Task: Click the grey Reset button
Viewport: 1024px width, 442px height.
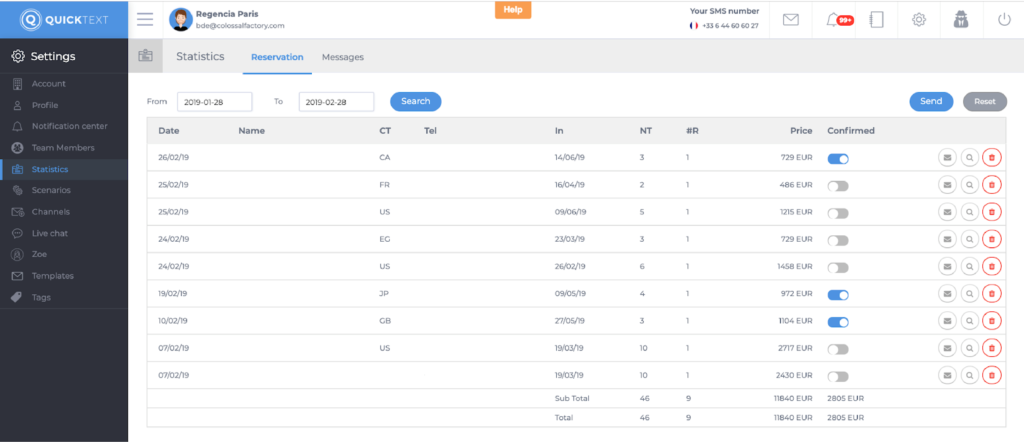Action: click(985, 101)
